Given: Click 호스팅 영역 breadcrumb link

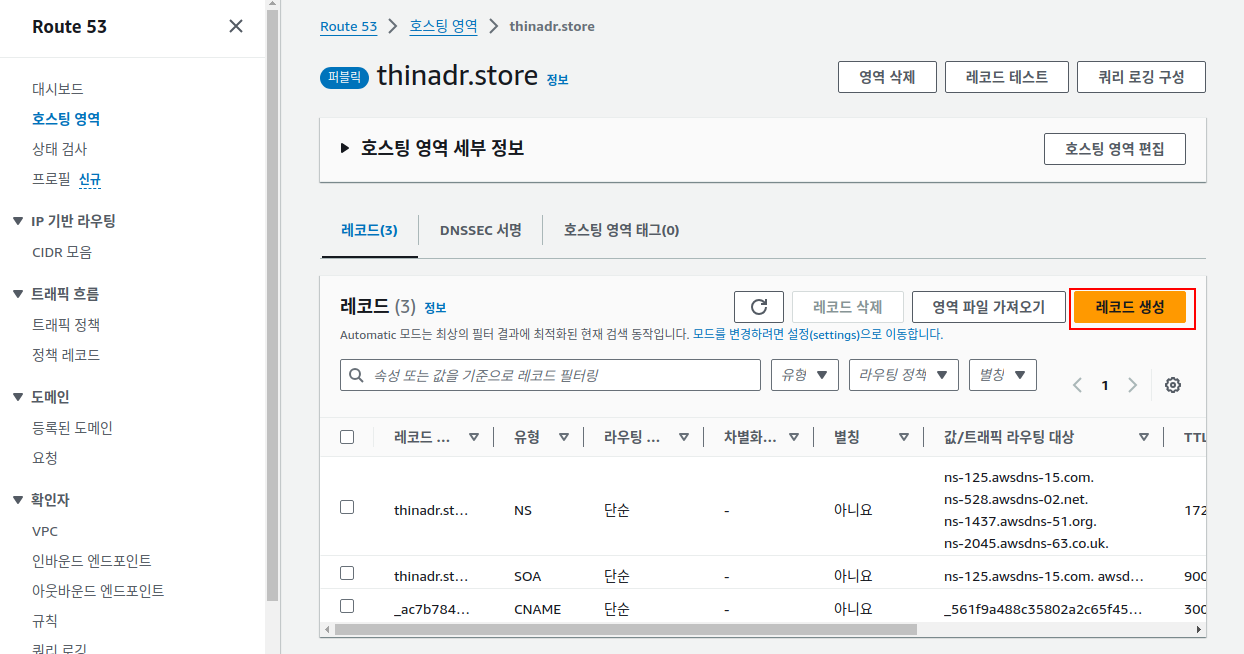Looking at the screenshot, I should click(444, 26).
